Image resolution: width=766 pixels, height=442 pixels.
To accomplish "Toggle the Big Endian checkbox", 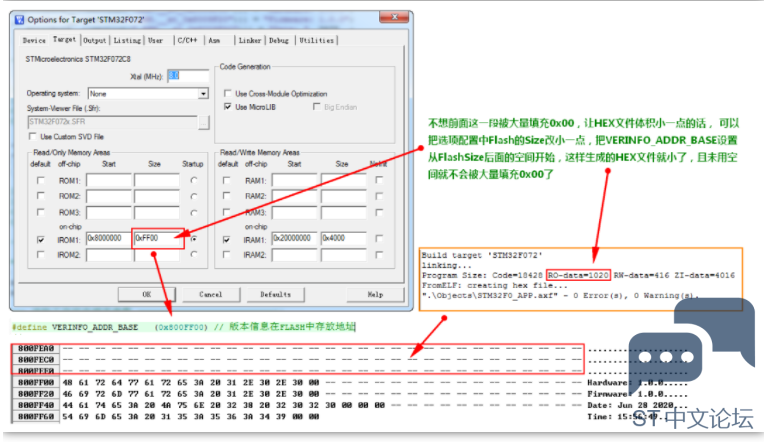I will pos(317,106).
